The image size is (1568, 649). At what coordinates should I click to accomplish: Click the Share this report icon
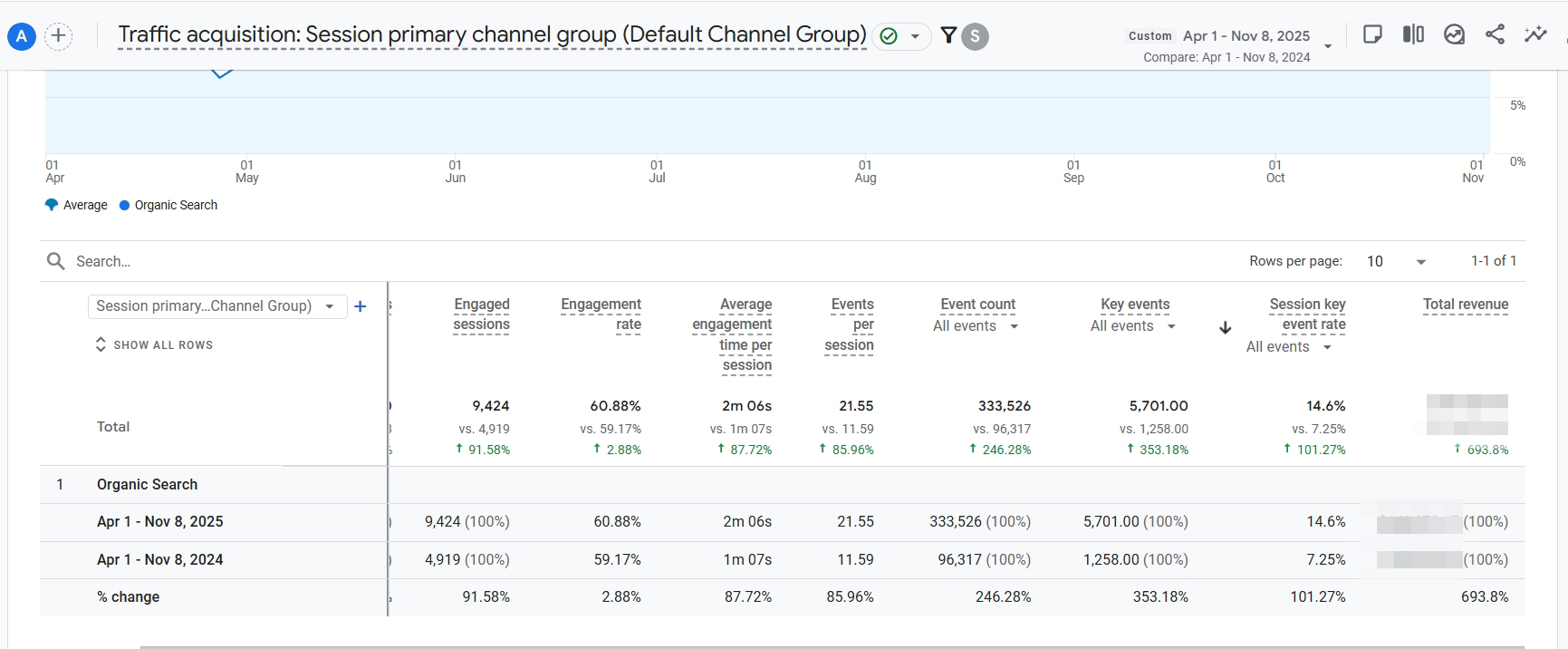[x=1495, y=34]
